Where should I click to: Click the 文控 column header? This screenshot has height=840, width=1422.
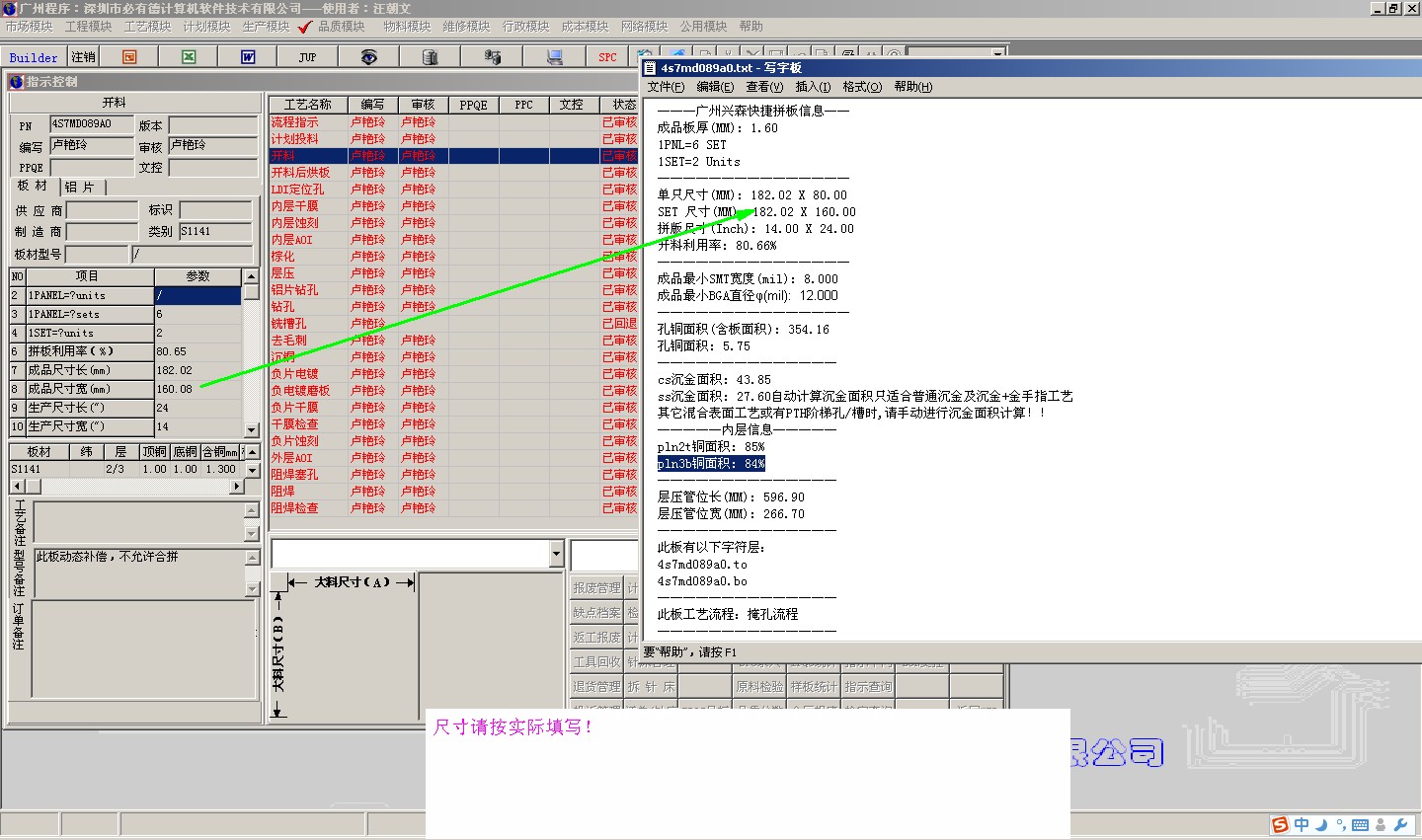click(x=572, y=105)
